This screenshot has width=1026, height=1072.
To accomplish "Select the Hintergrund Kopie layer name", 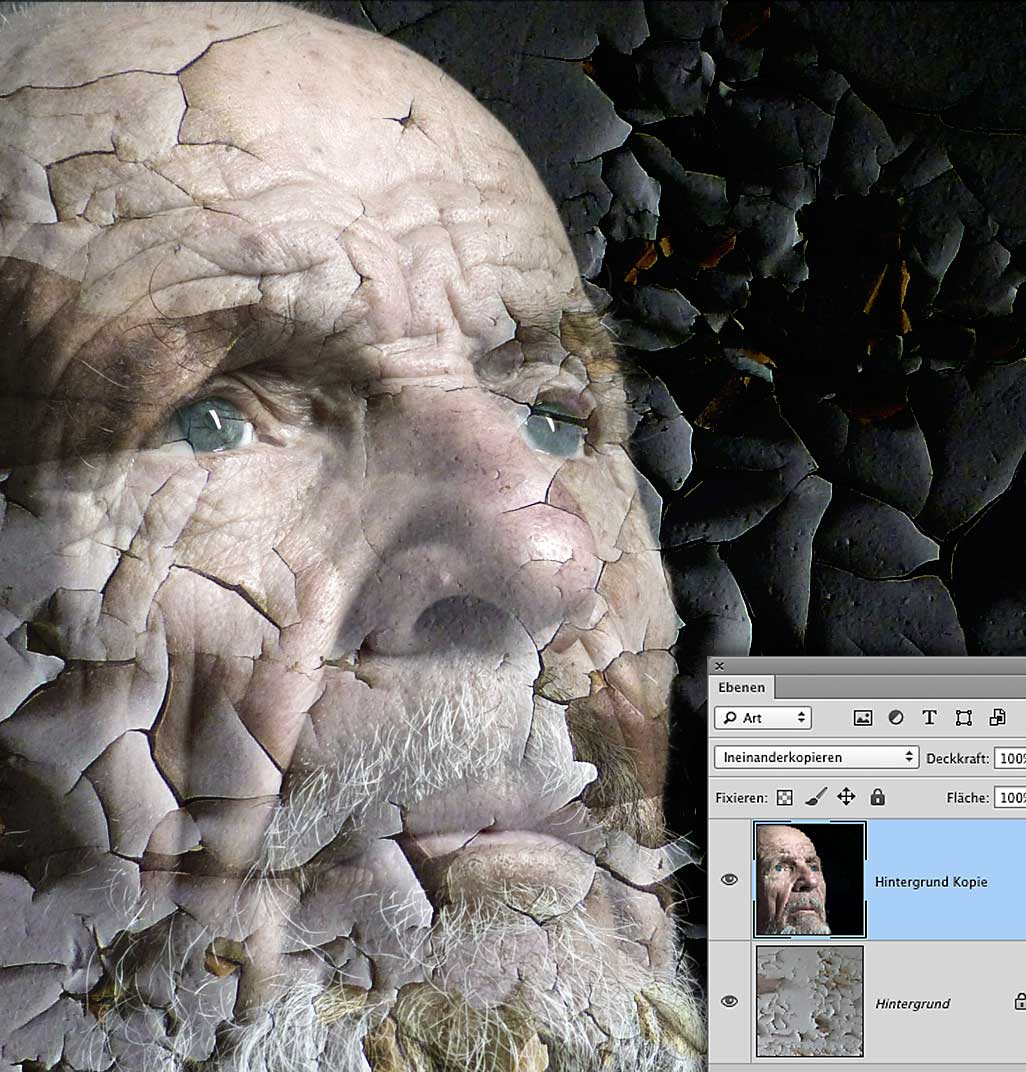I will 930,882.
